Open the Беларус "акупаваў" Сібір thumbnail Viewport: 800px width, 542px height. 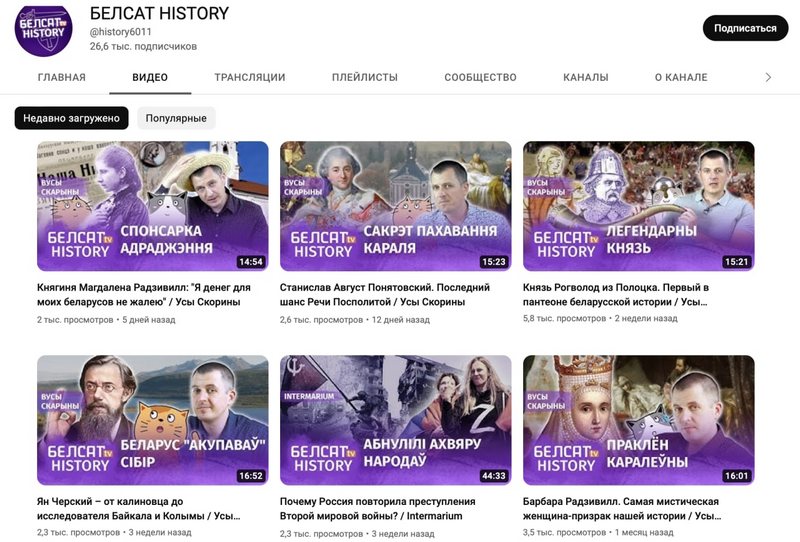coord(152,420)
